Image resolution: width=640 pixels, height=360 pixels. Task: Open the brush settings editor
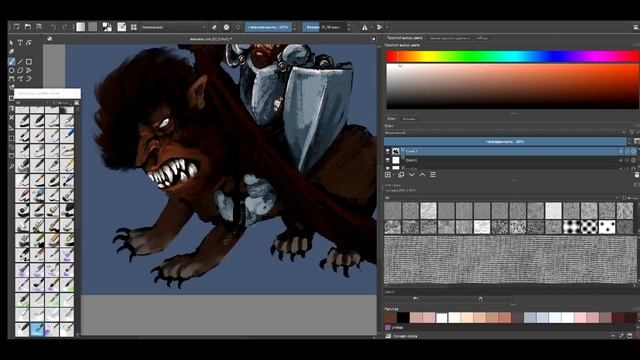pyautogui.click(x=122, y=27)
